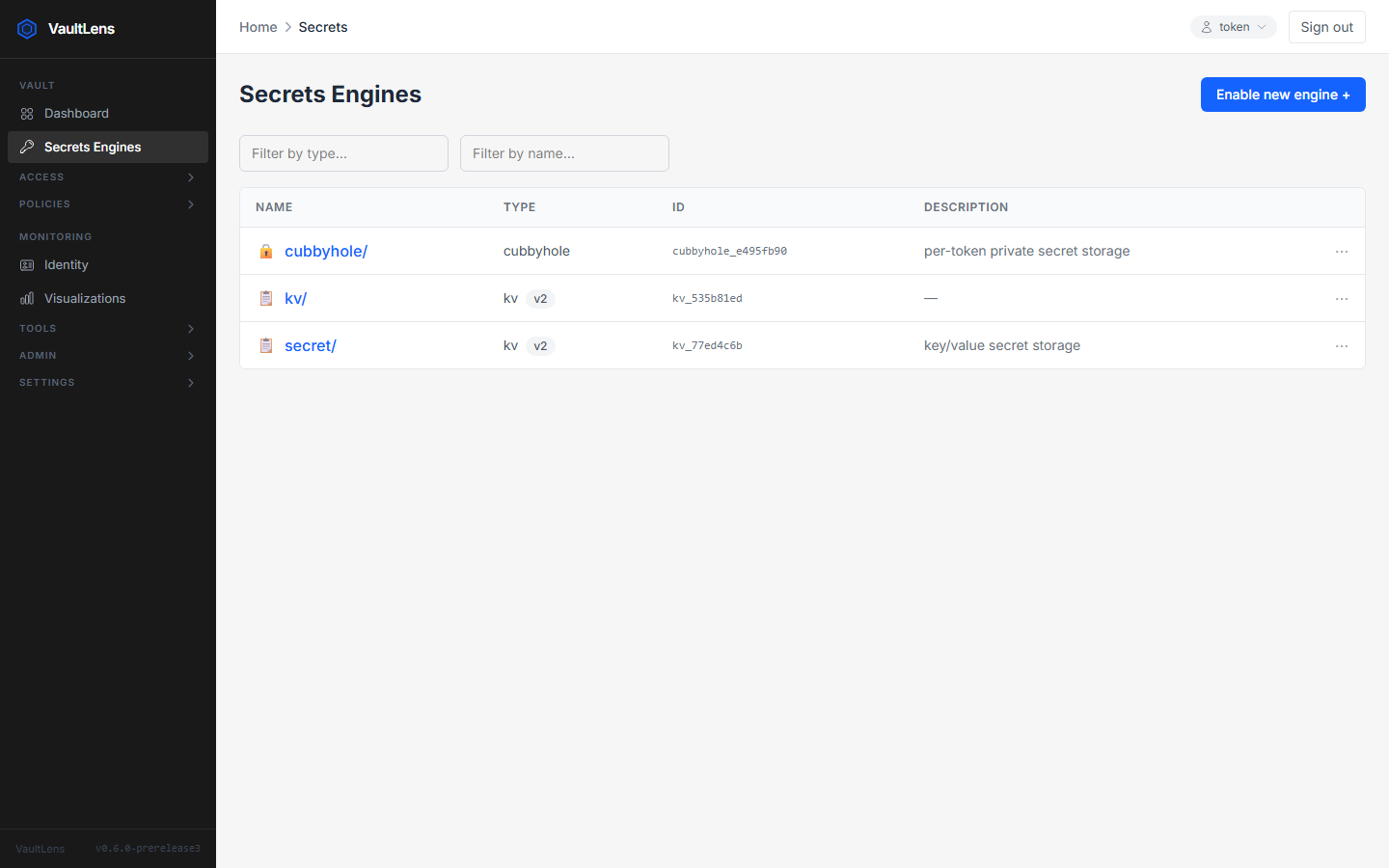
Task: Click the Identity card icon
Action: coord(27,265)
